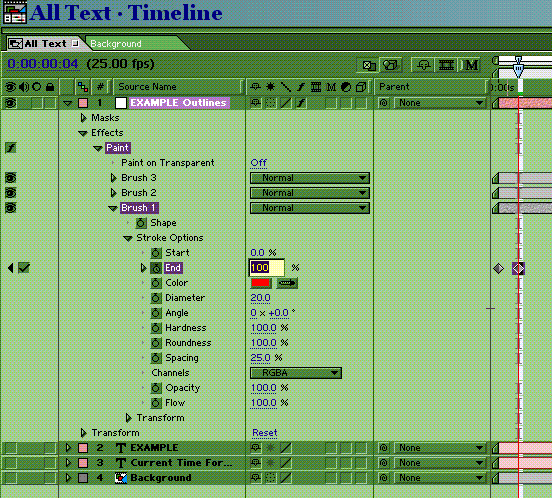Collapse Stroke Options group

pos(128,238)
